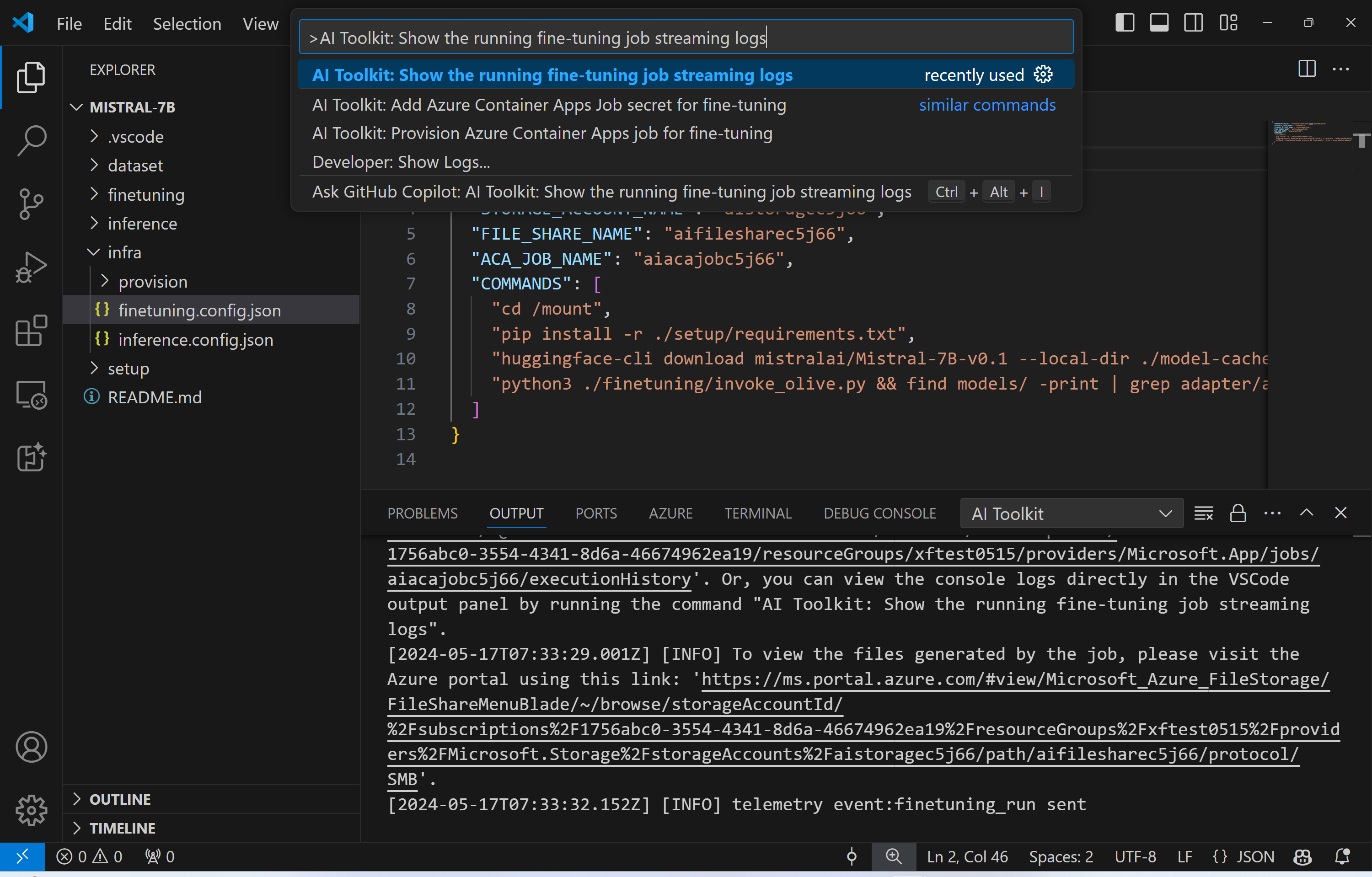Open the AI Toolkit view in activity bar

31,458
